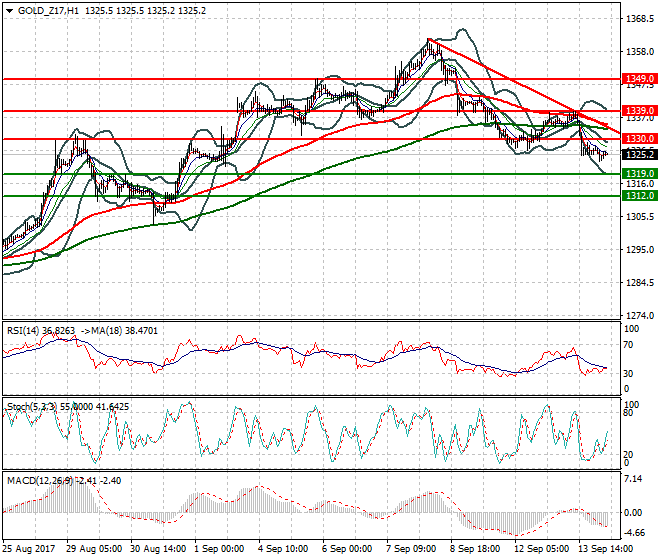Viewport: 660px width, 560px height.
Task: Click the 7 Sep 09:00 time axis label
Action: [411, 549]
